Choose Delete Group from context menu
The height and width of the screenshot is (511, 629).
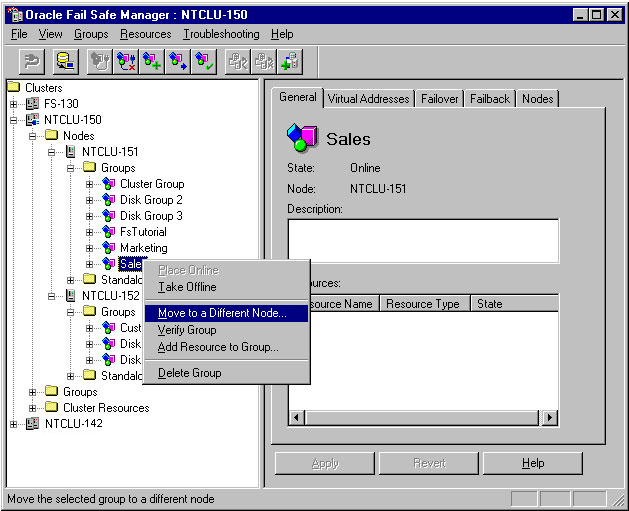(x=227, y=373)
